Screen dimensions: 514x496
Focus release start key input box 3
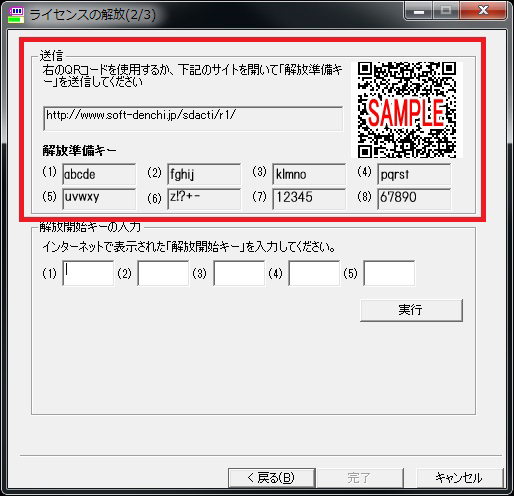tap(239, 273)
